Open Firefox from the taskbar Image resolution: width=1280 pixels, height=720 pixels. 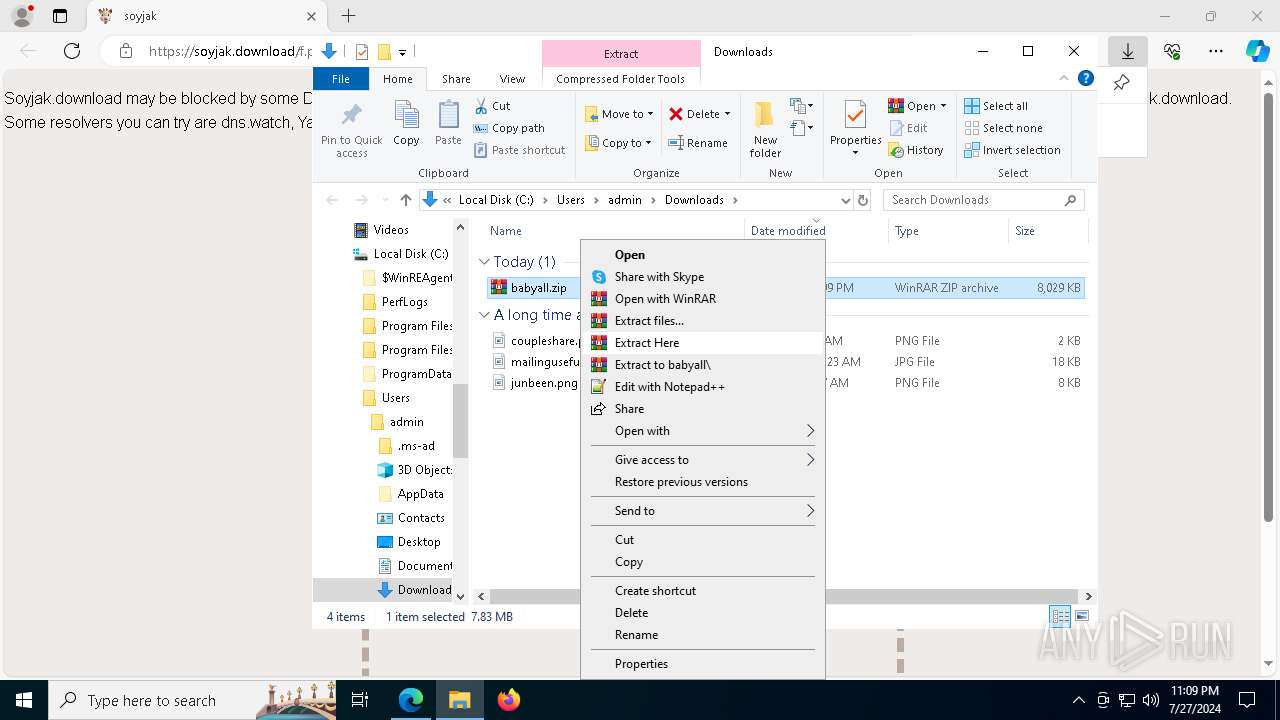tap(509, 700)
